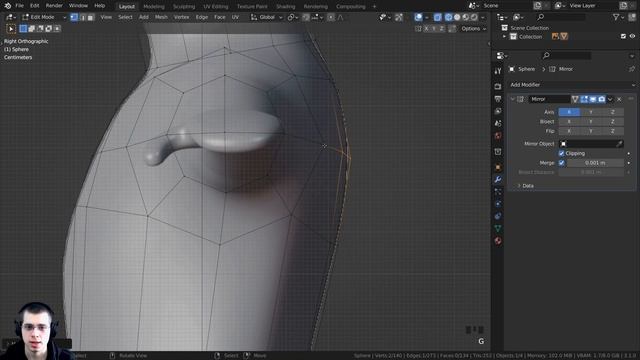The height and width of the screenshot is (360, 640).
Task: Hide Collection with the eye icon
Action: coord(632,36)
